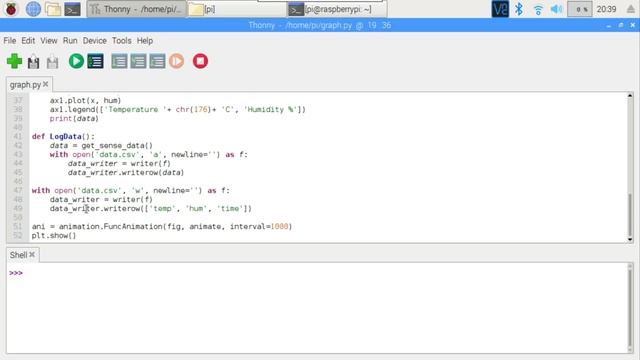The image size is (640, 360).
Task: Click the volume speaker tray icon
Action: click(x=556, y=9)
